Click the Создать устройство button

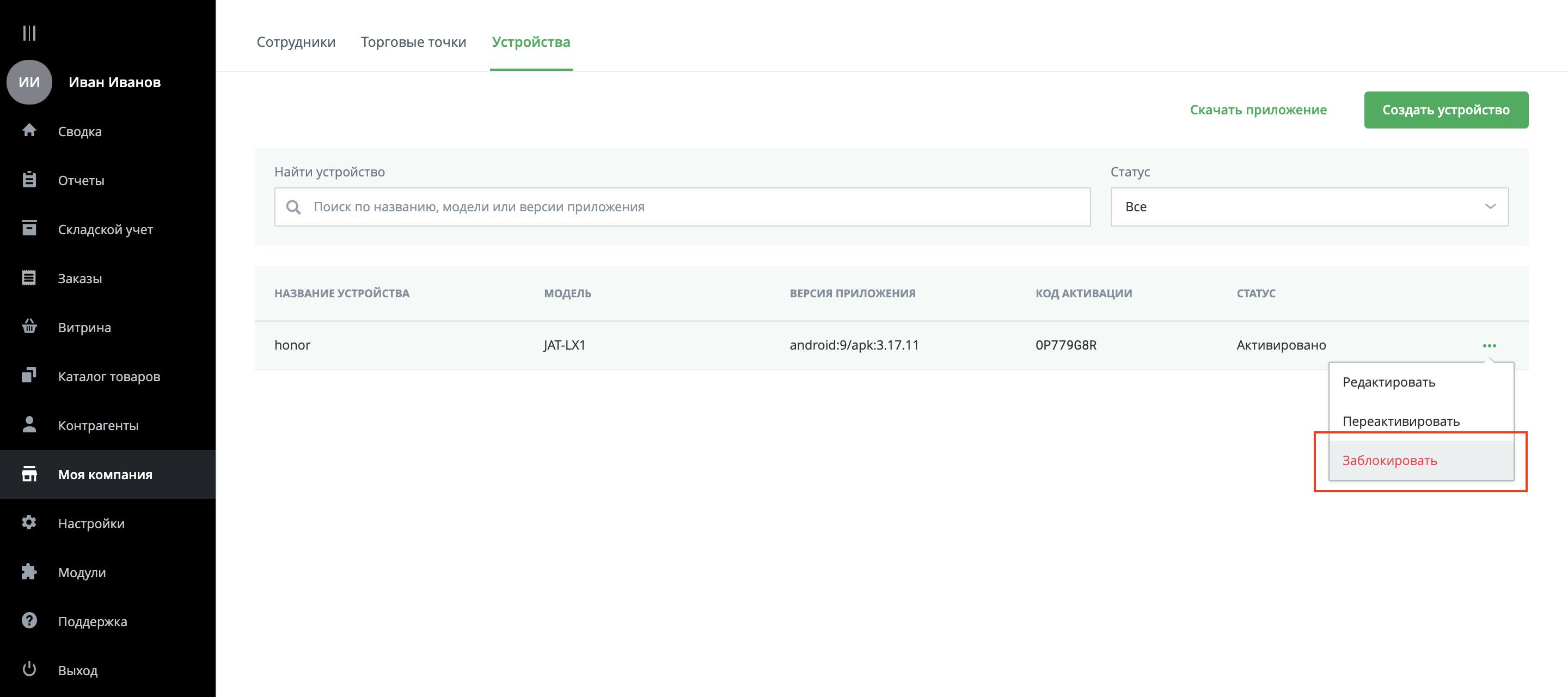click(x=1445, y=109)
